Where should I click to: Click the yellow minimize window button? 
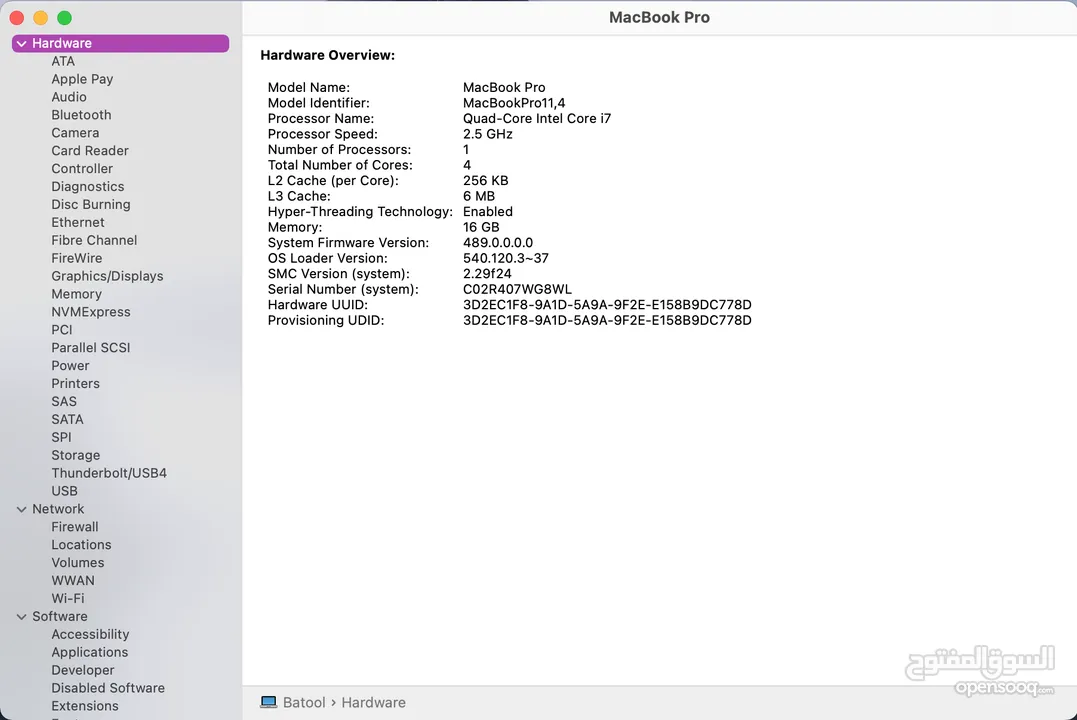coord(41,18)
